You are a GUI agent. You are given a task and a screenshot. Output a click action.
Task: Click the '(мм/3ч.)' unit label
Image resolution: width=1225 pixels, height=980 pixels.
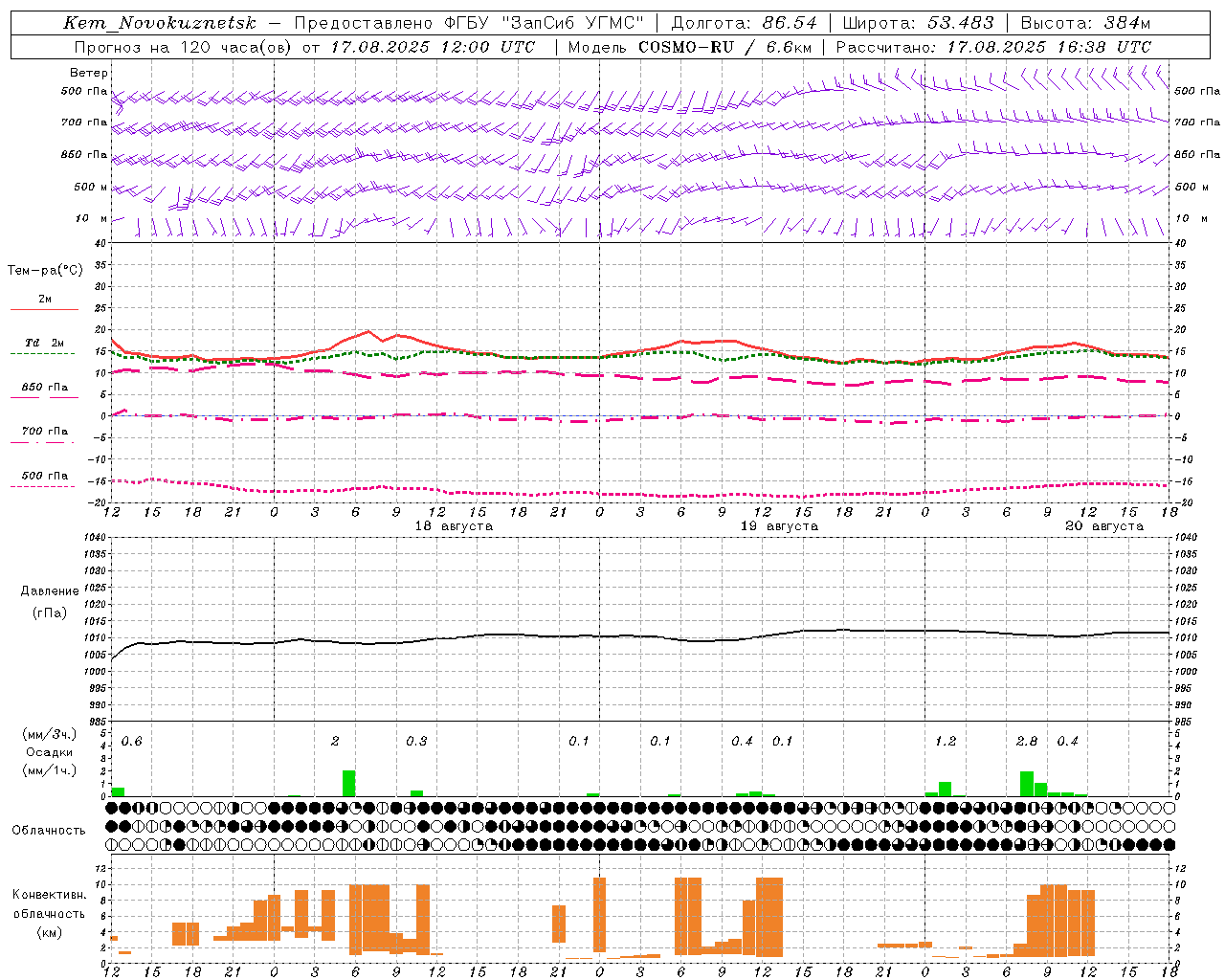[x=50, y=734]
